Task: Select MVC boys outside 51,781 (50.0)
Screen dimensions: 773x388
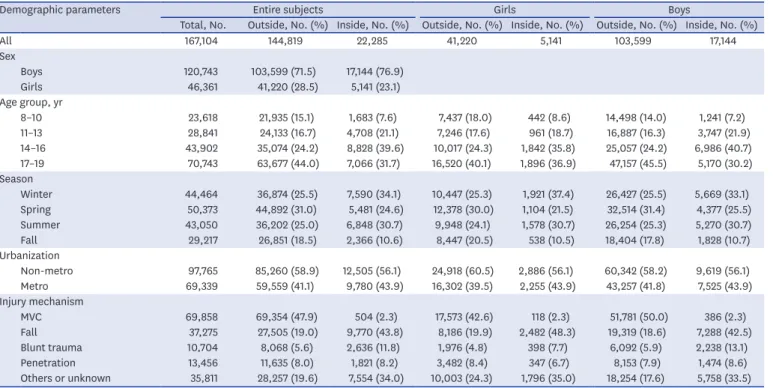Action: click(x=639, y=317)
